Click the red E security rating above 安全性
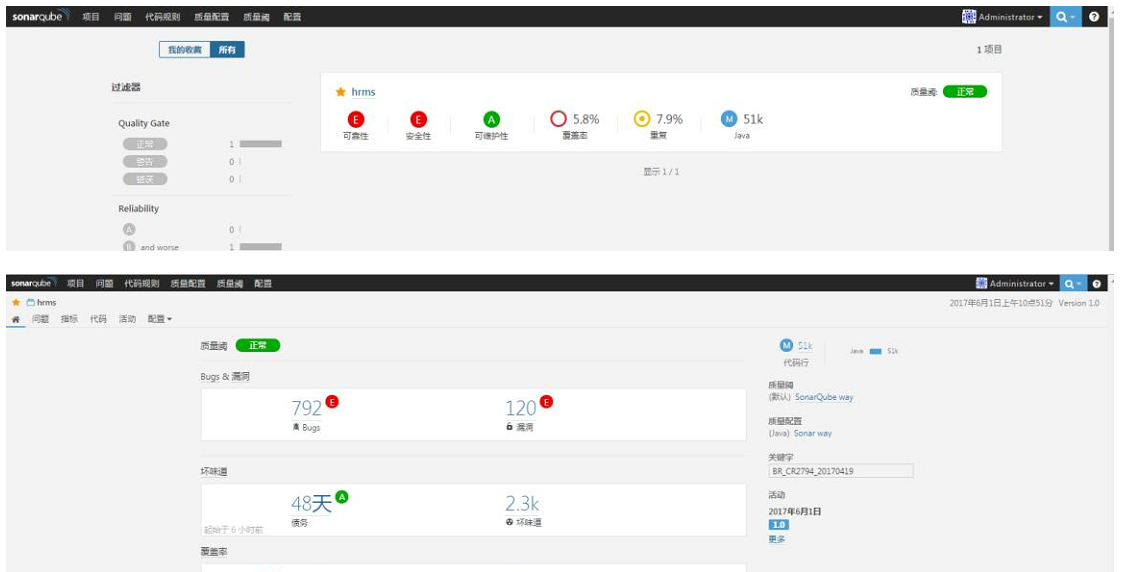1125x572 pixels. [418, 119]
